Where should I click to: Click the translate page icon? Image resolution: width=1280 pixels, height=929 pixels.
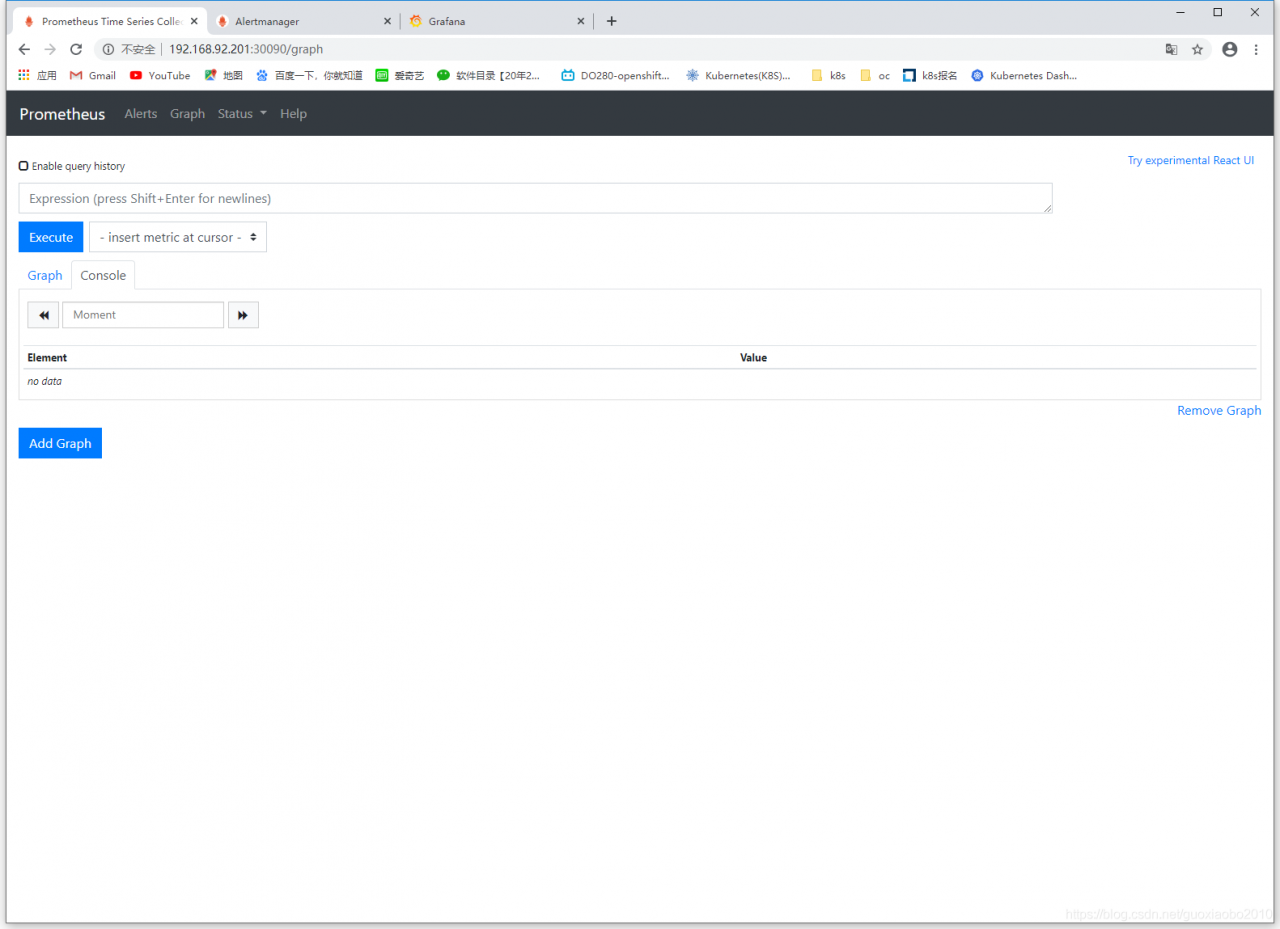tap(1171, 49)
